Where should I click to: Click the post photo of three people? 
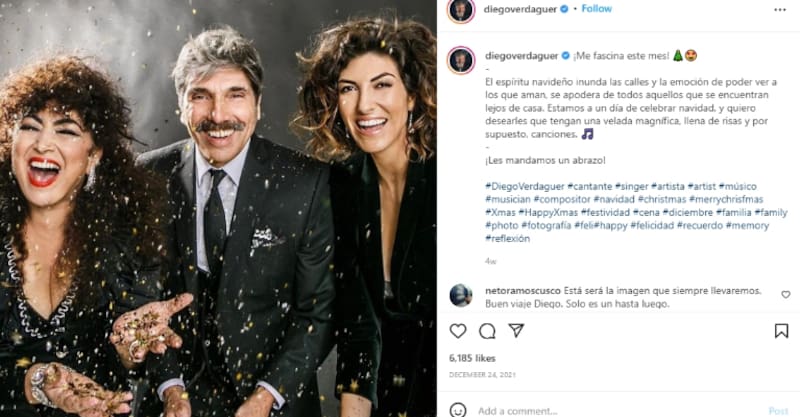tap(218, 208)
